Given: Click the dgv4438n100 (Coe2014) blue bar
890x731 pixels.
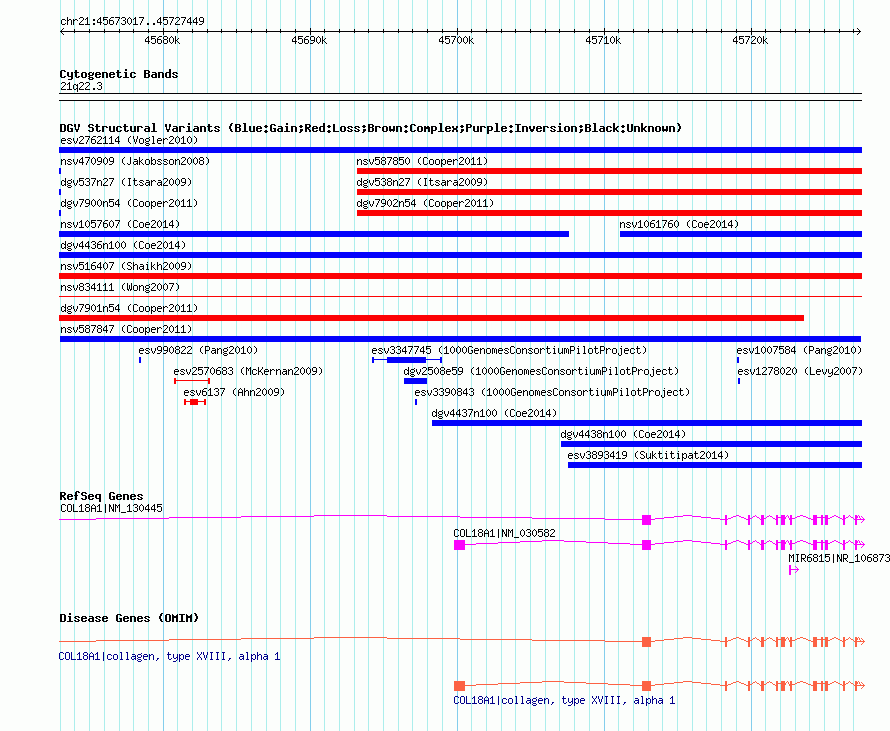Looking at the screenshot, I should pyautogui.click(x=711, y=444).
